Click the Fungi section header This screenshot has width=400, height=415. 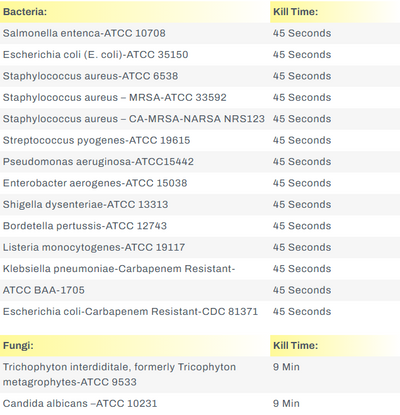(x=18, y=346)
